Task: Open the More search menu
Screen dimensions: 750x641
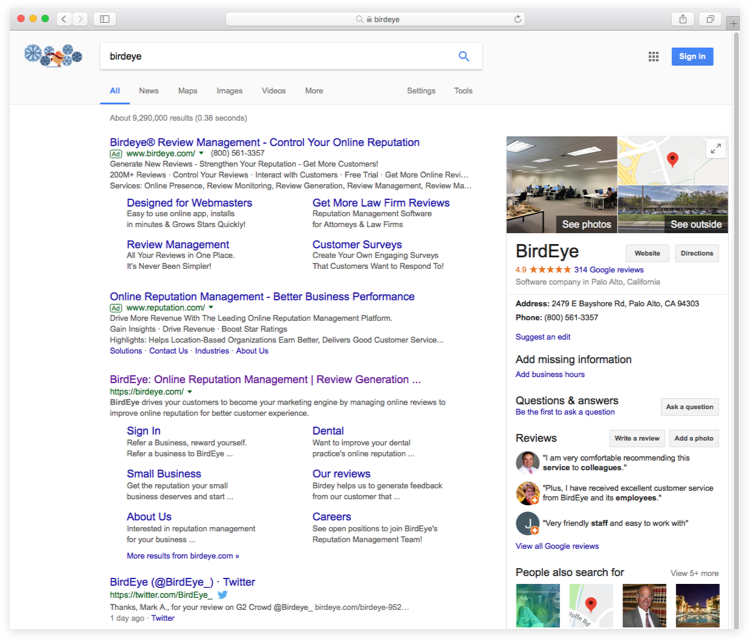Action: click(314, 90)
